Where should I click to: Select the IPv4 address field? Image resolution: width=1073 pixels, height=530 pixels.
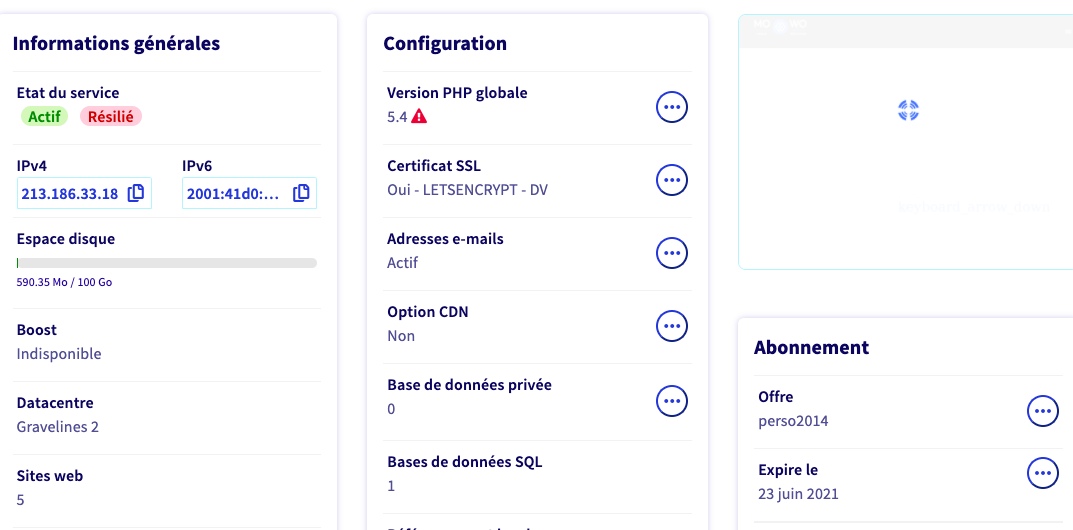tap(70, 194)
